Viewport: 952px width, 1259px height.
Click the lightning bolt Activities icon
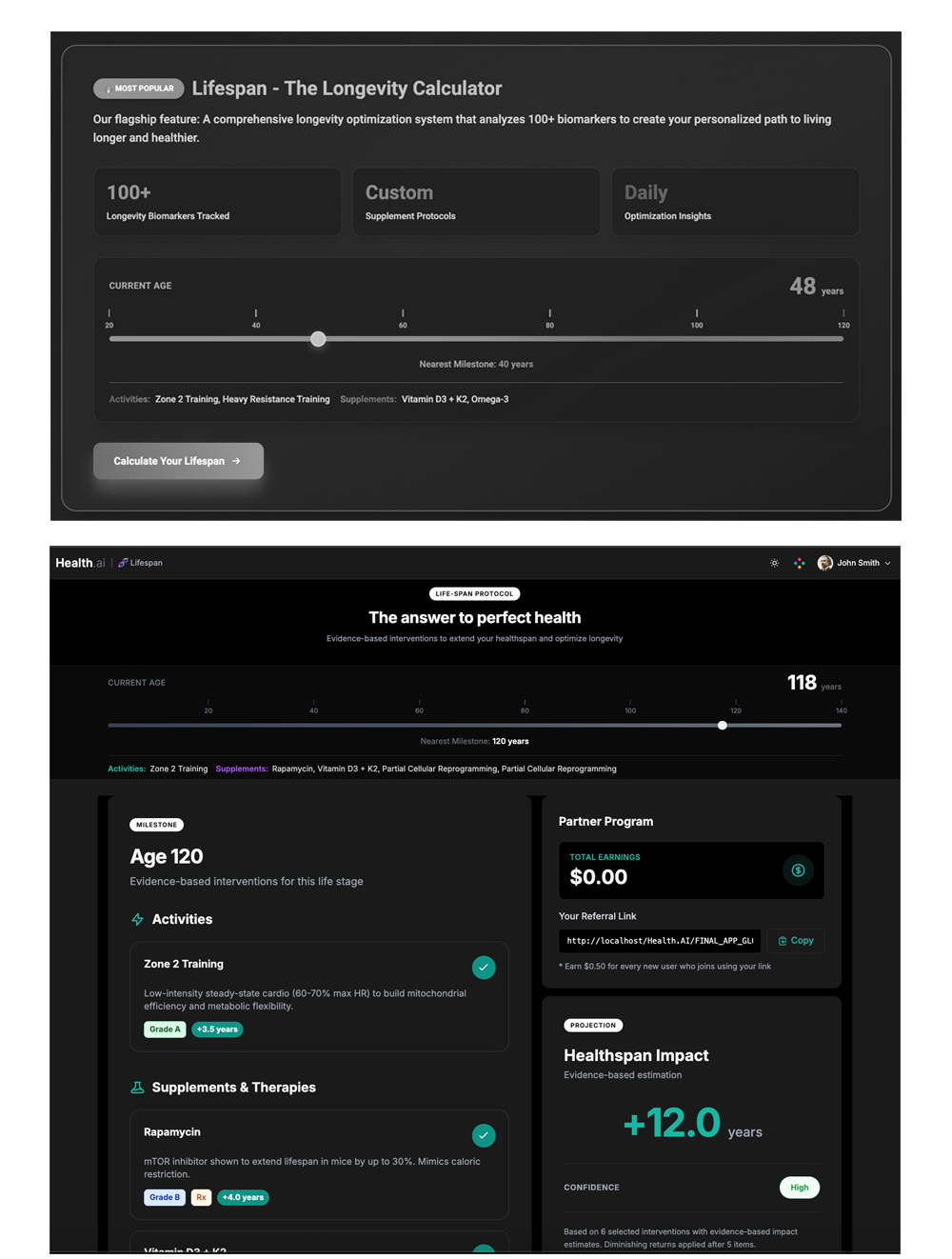click(x=138, y=919)
